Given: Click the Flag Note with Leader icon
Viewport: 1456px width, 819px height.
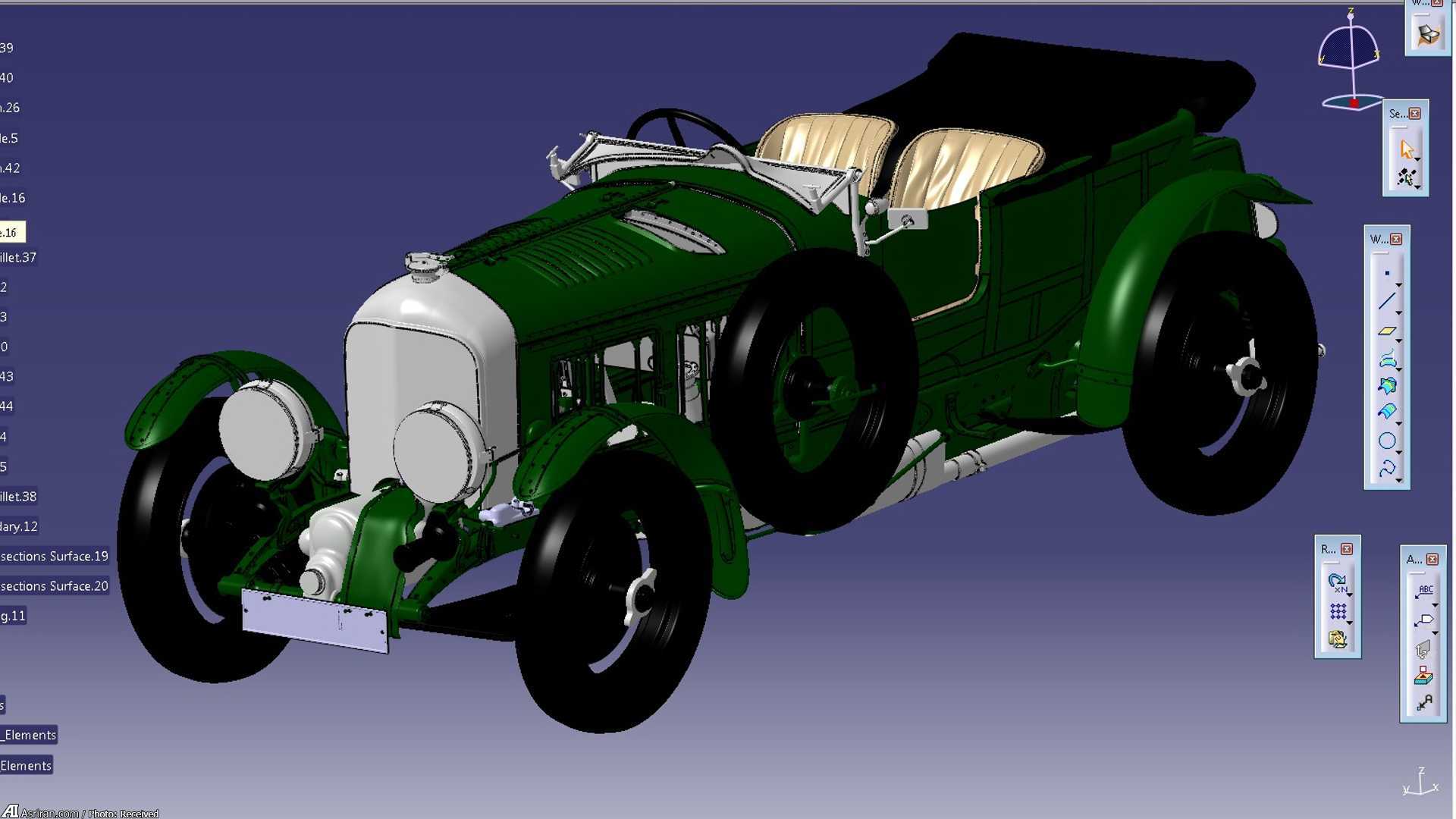Looking at the screenshot, I should [1423, 620].
